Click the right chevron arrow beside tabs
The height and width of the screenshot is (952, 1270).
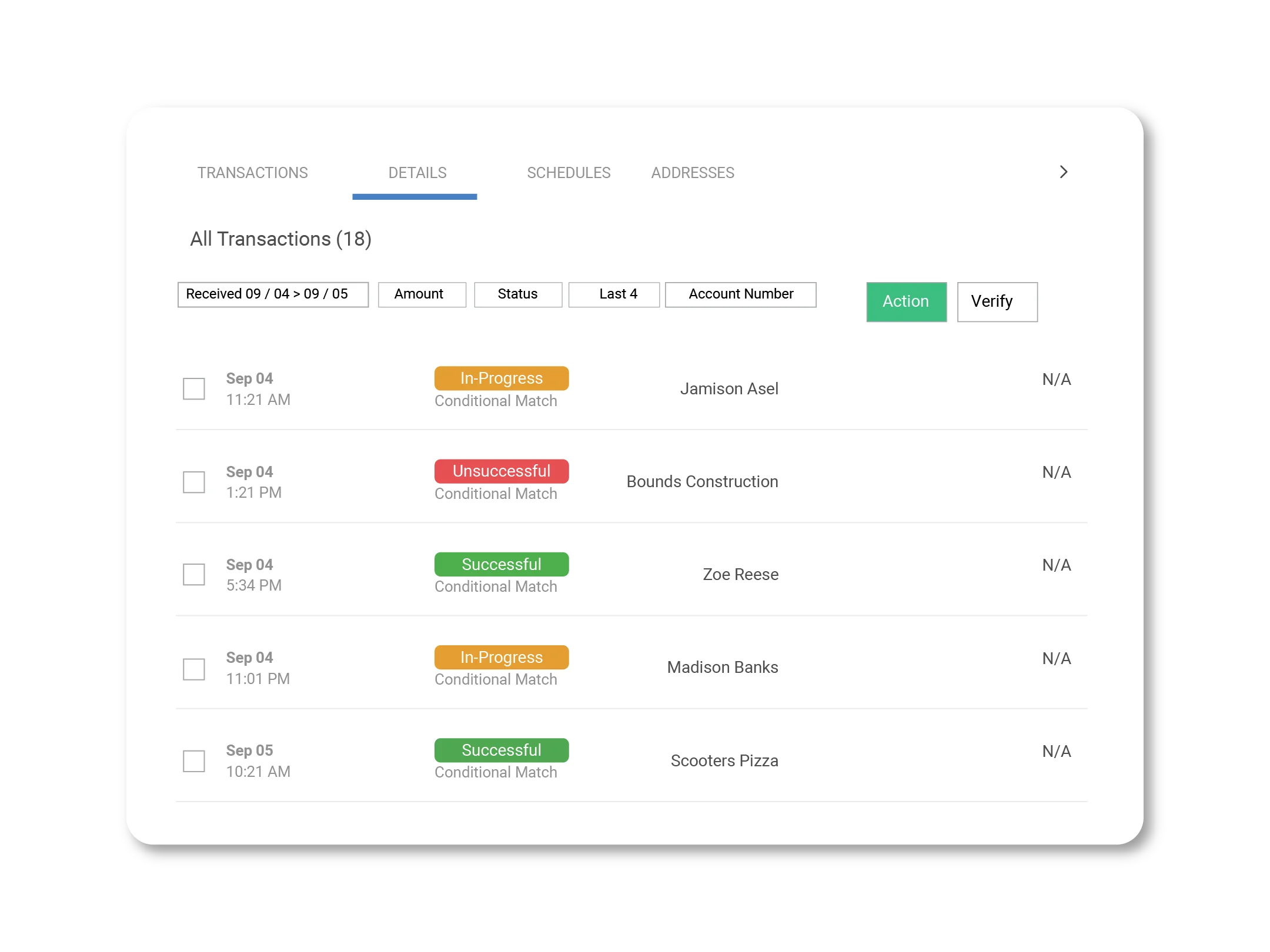[x=1063, y=172]
